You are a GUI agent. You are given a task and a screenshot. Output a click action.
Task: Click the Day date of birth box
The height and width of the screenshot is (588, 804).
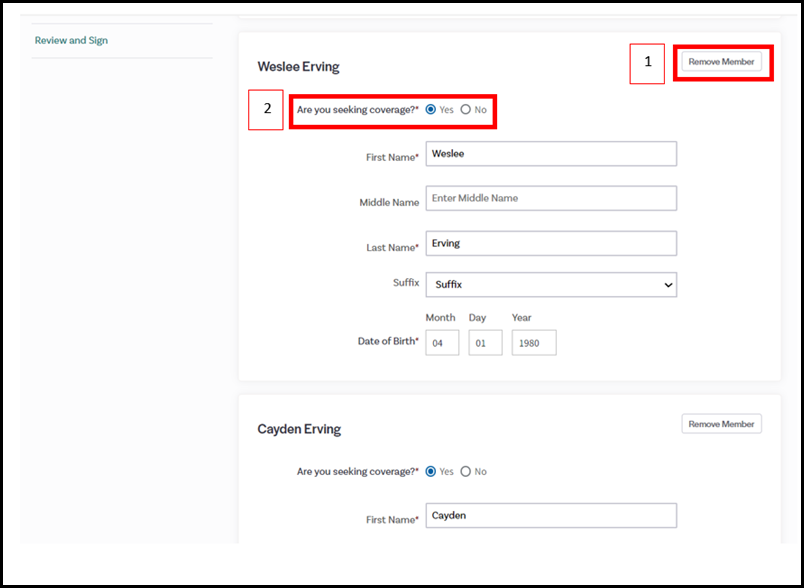(x=485, y=343)
